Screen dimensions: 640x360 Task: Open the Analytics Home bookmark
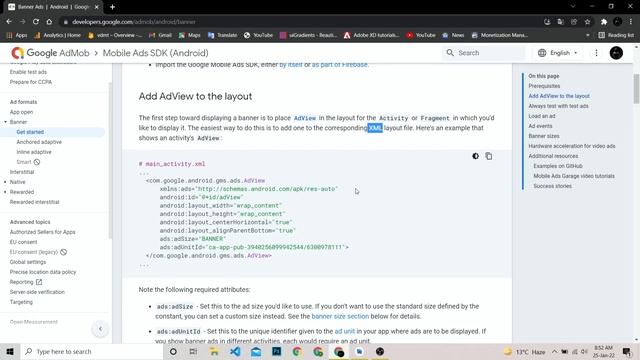pyautogui.click(x=58, y=35)
